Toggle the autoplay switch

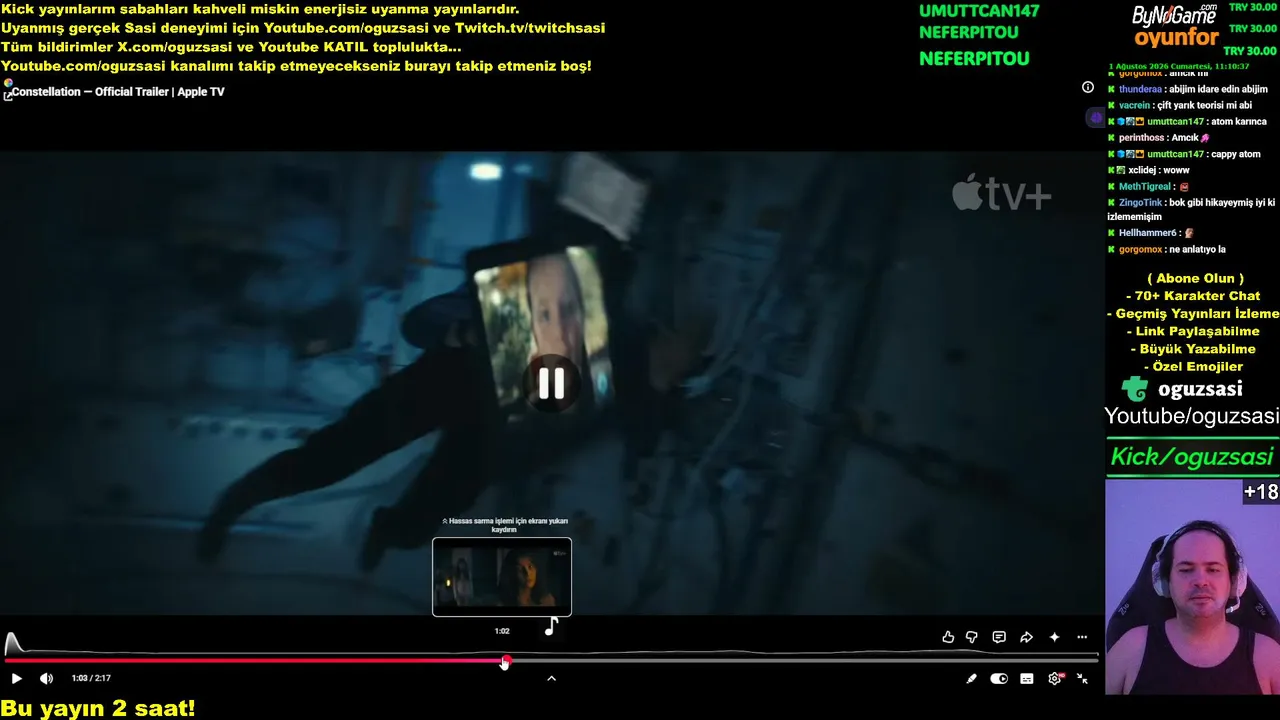point(999,678)
